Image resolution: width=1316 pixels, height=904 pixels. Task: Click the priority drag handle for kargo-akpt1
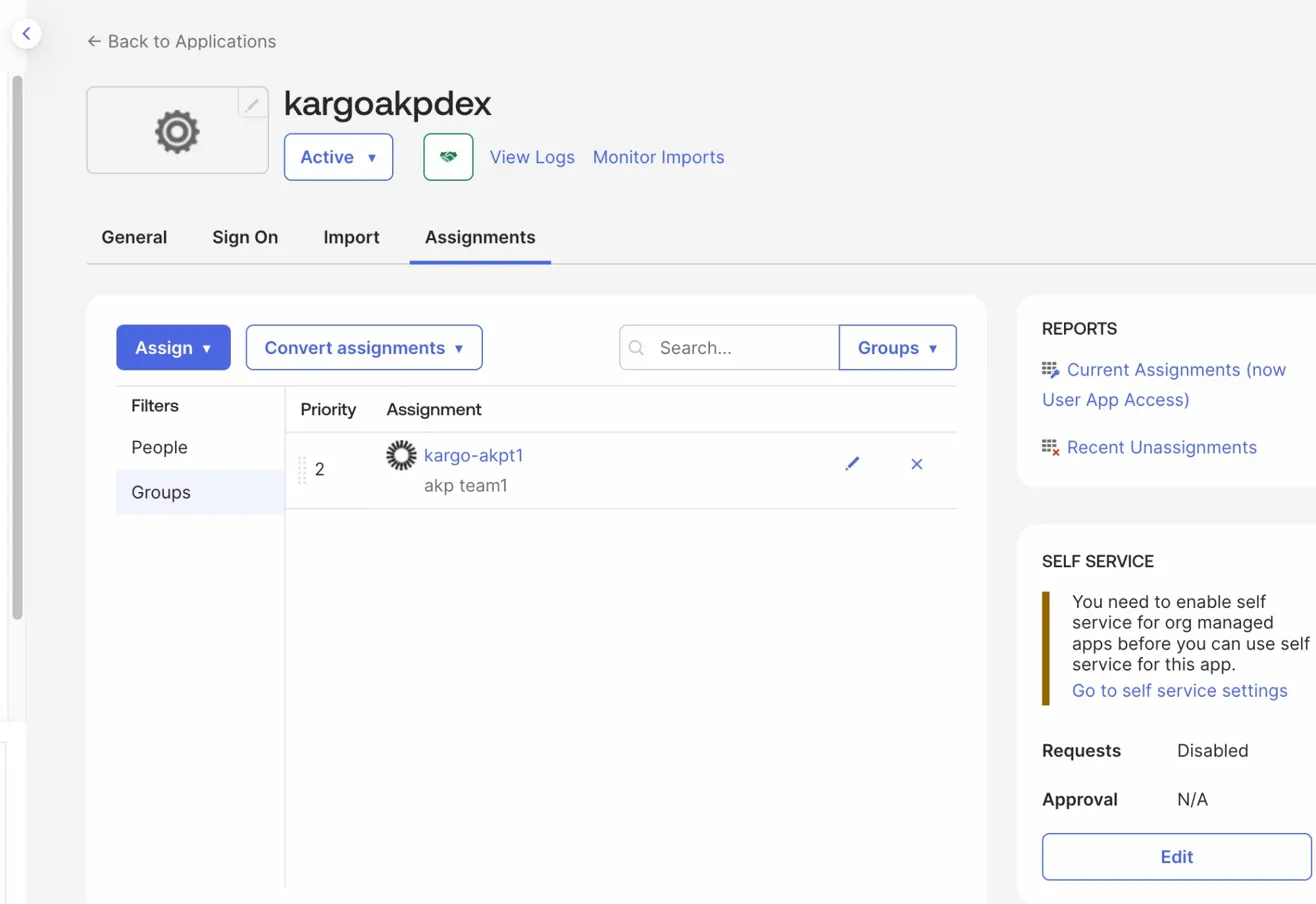(302, 470)
